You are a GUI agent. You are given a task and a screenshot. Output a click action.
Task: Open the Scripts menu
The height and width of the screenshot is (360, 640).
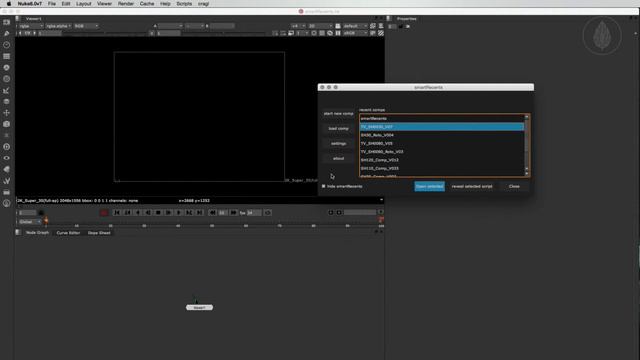click(x=184, y=4)
